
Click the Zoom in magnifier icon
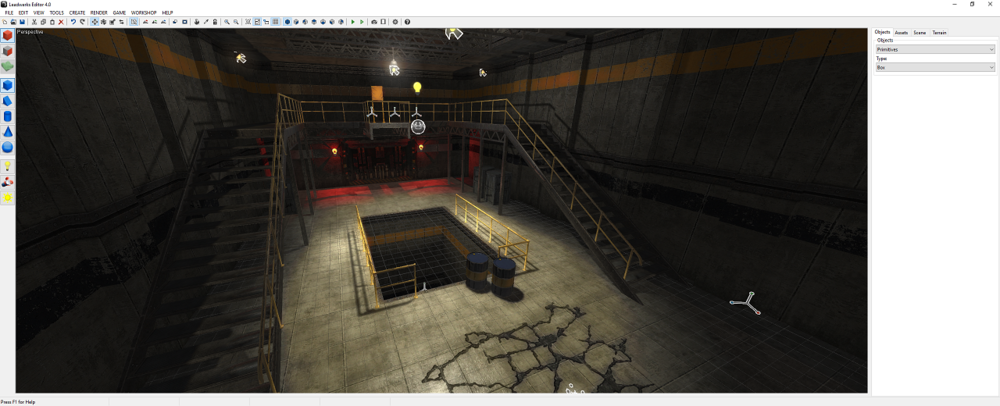[x=226, y=22]
